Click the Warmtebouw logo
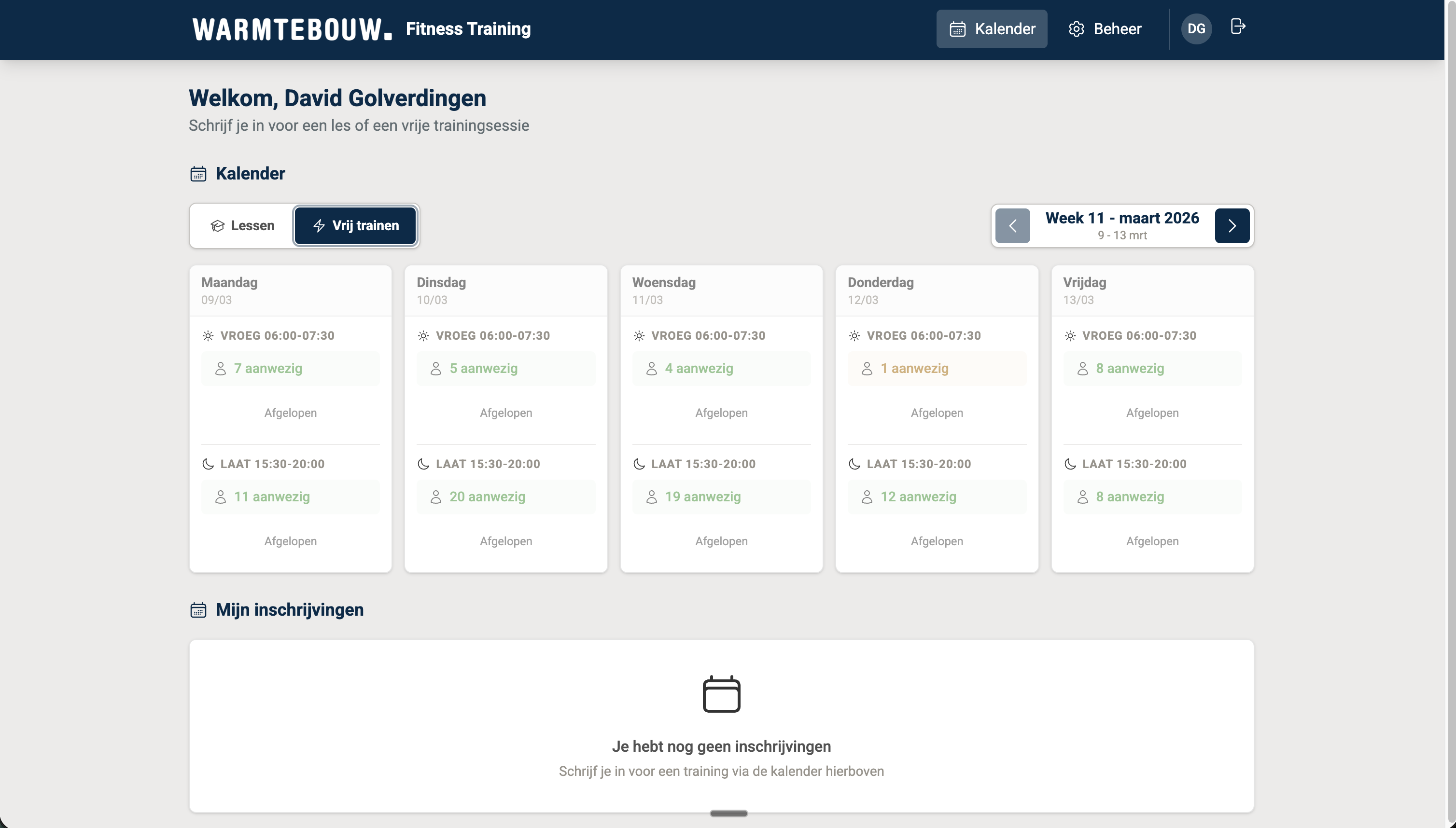Image resolution: width=1456 pixels, height=828 pixels. click(292, 29)
